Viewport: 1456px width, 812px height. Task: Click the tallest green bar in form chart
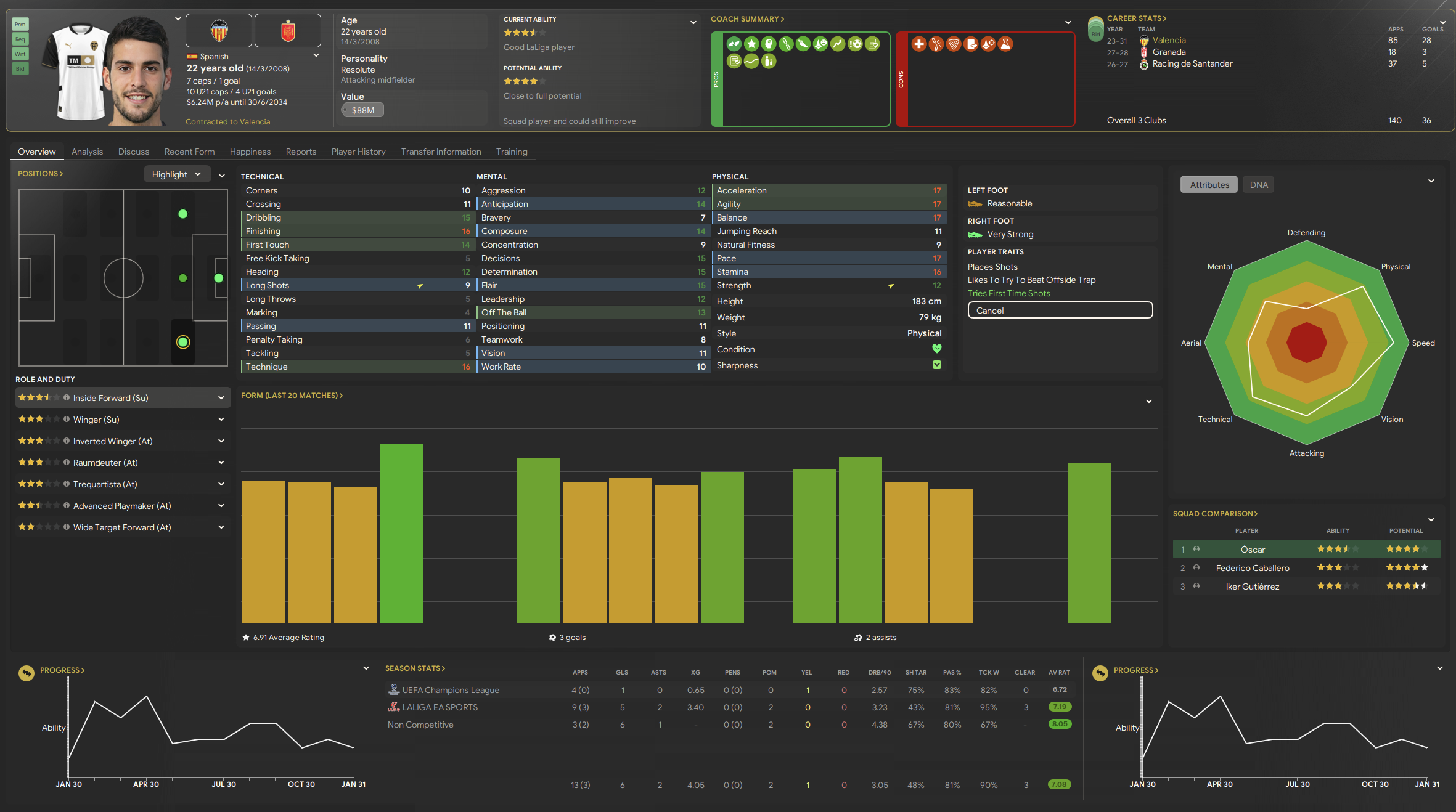(x=401, y=534)
